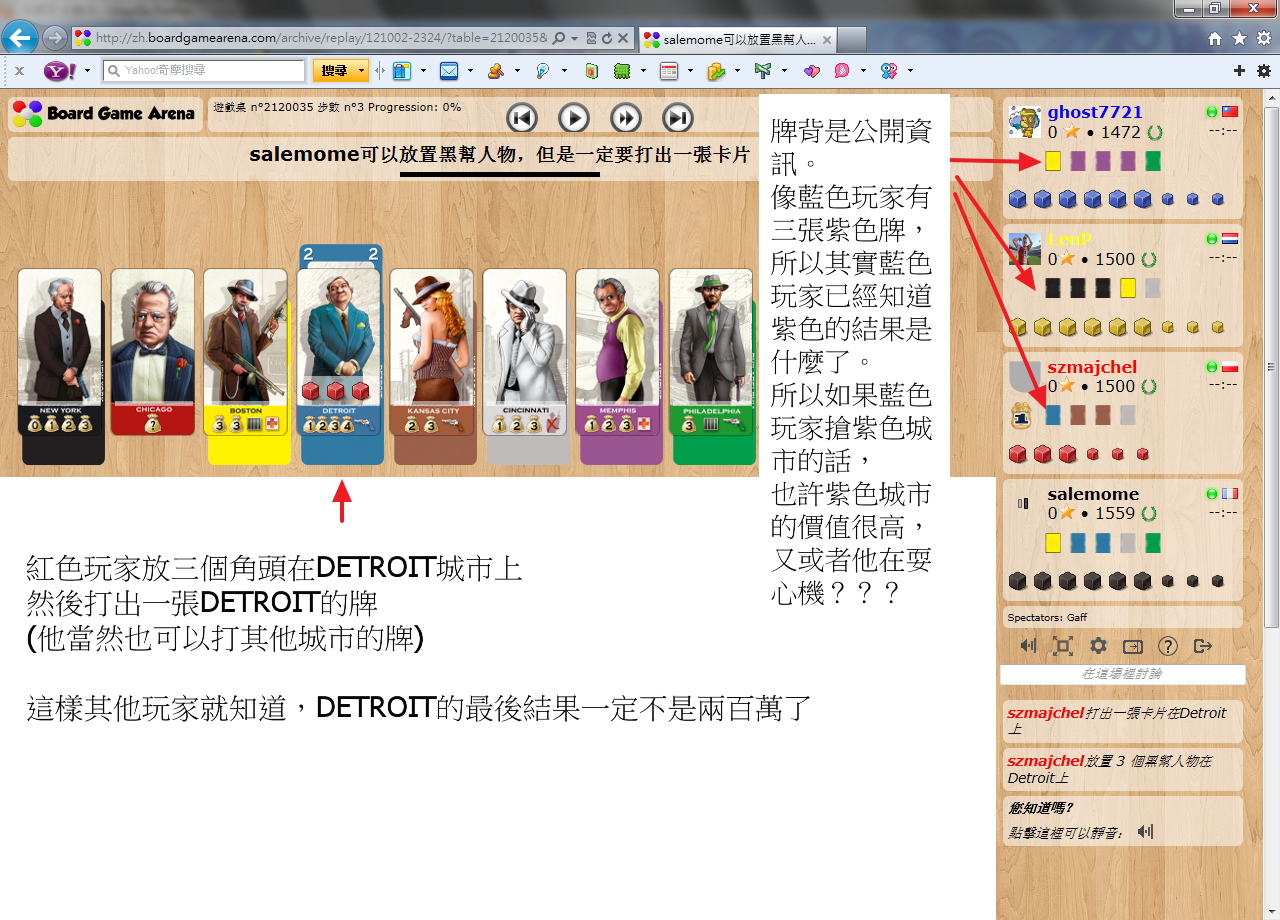The width and height of the screenshot is (1280, 920).
Task: Click the Yahoo search input field
Action: 204,71
